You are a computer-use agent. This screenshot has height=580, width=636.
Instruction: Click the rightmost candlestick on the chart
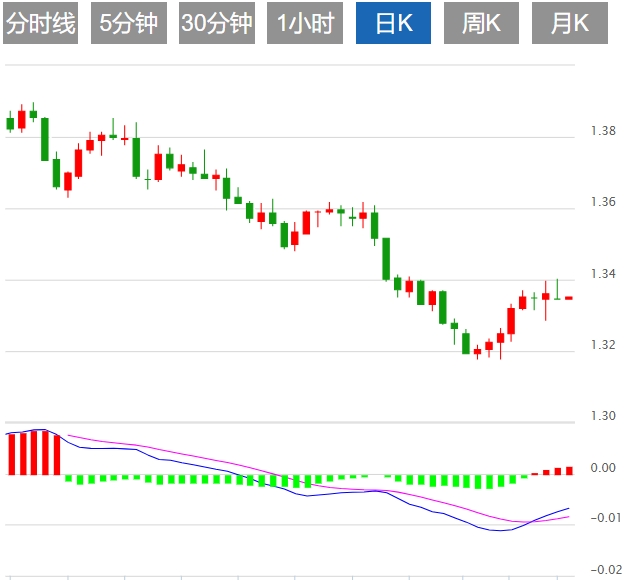[x=569, y=298]
